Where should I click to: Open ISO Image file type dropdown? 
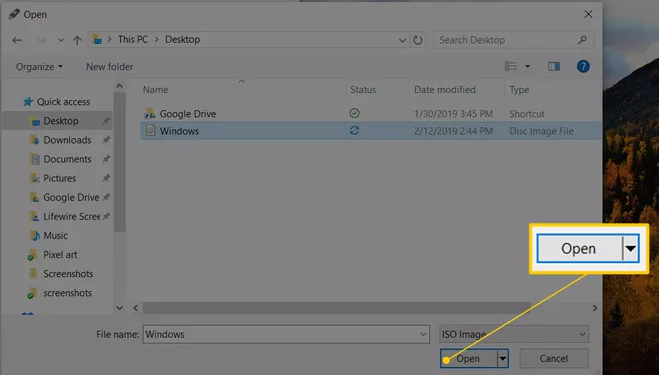(514, 334)
